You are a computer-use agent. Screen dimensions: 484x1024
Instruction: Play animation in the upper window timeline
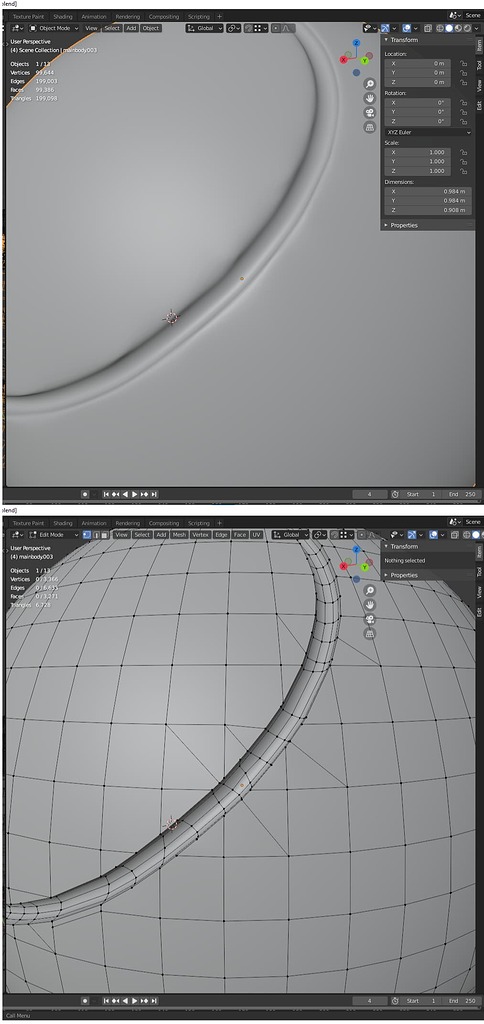click(135, 494)
